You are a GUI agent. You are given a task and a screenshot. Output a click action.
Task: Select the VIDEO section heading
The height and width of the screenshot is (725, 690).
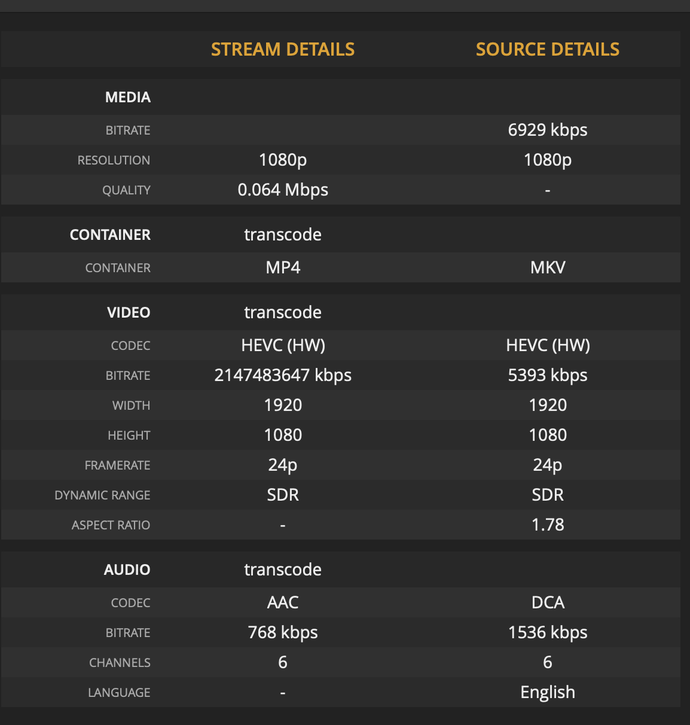pos(129,313)
